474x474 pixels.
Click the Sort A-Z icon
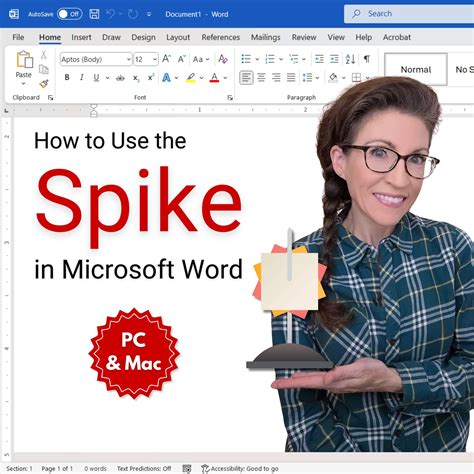coord(350,59)
